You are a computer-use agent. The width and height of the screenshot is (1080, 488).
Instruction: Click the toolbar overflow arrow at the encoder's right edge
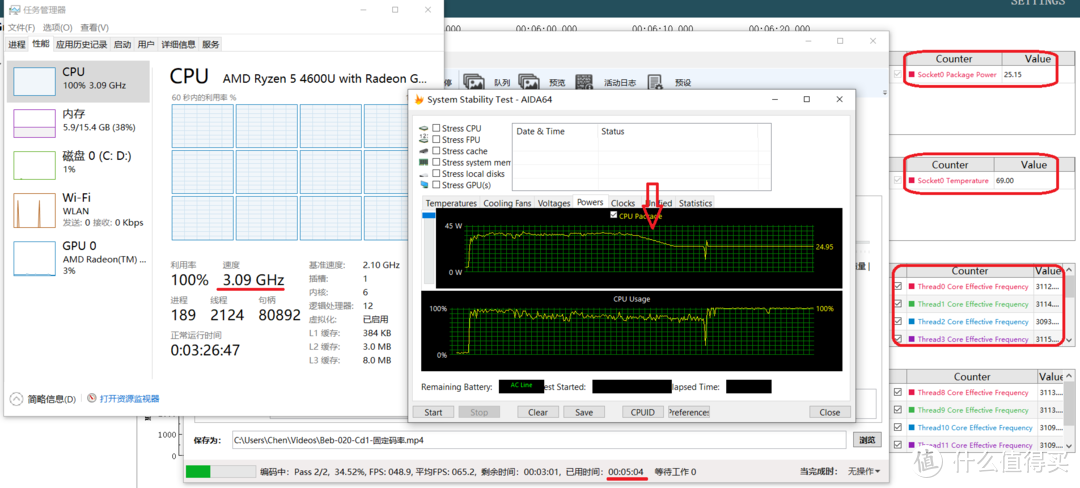point(885,91)
